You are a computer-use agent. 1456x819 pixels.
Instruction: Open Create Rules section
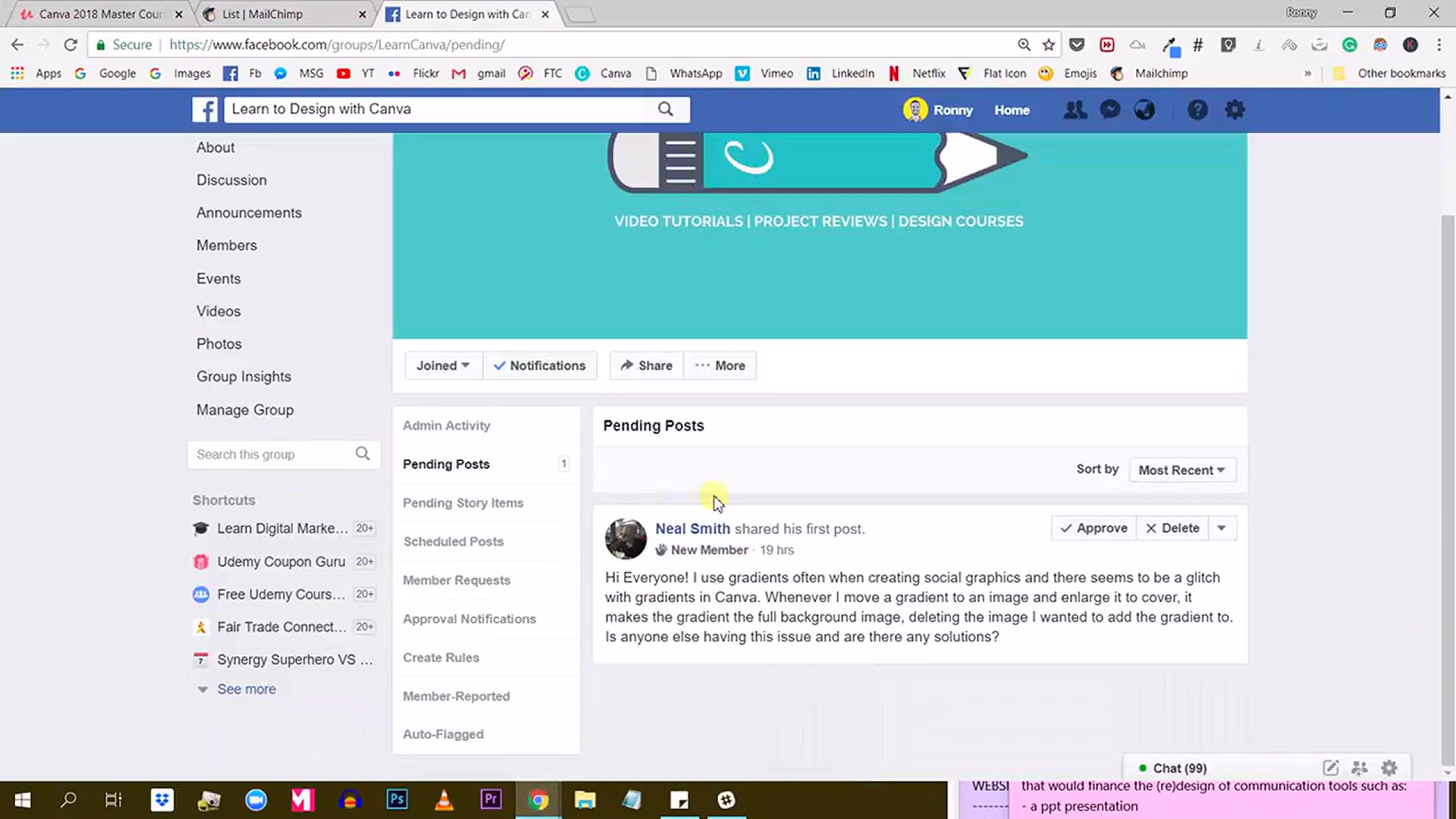coord(441,657)
